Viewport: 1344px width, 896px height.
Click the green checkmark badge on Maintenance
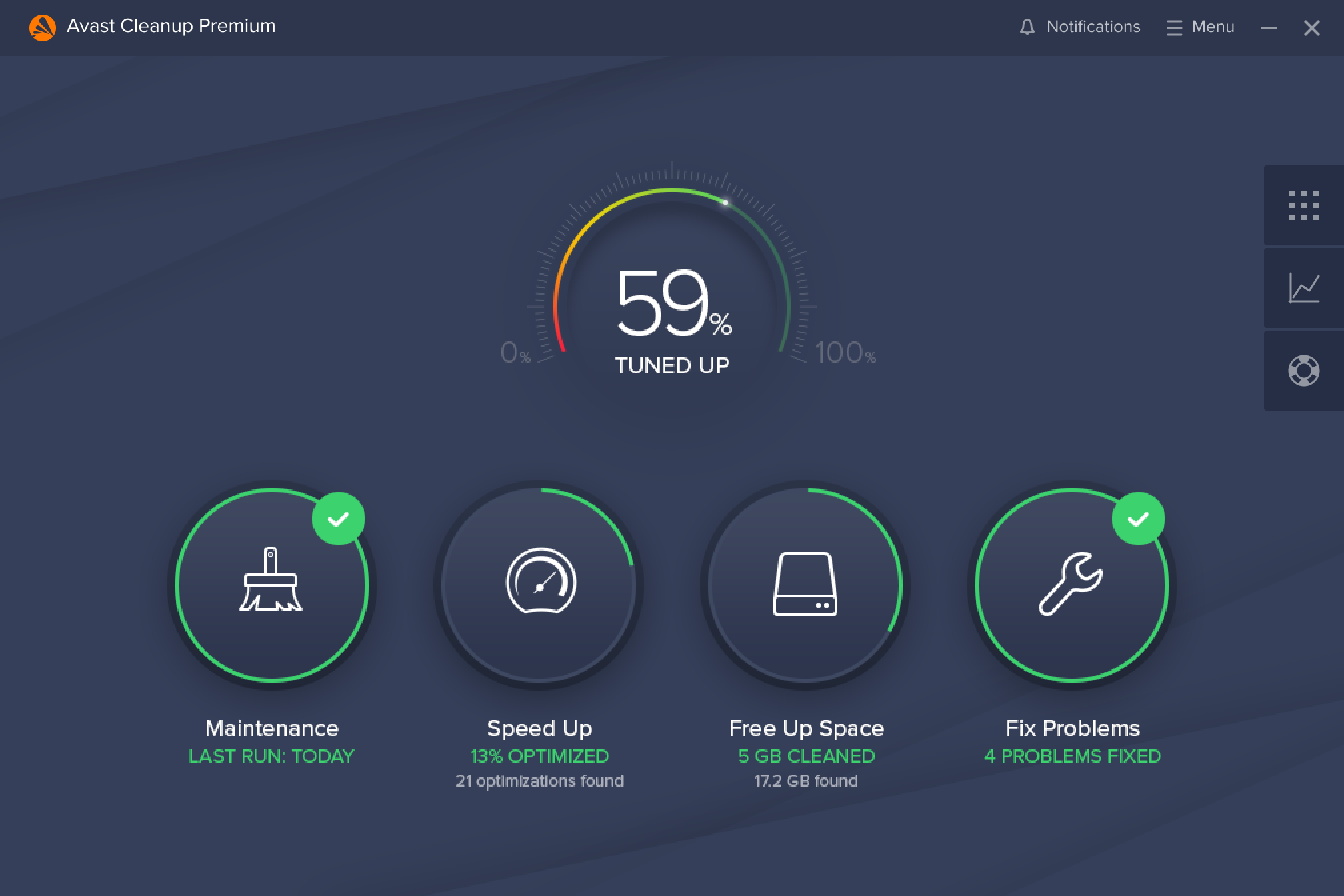(x=339, y=519)
